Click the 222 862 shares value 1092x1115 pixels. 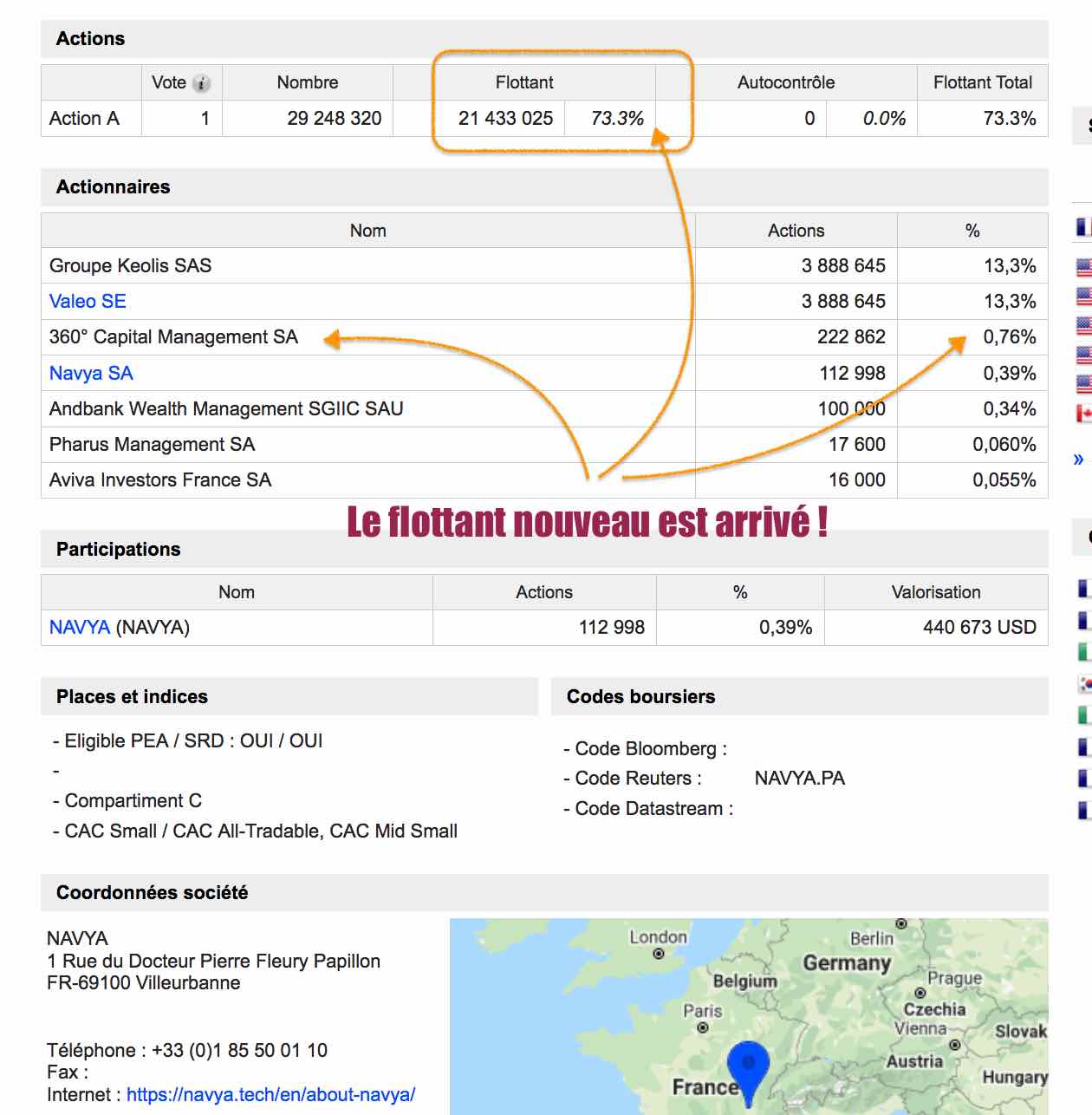coord(851,337)
